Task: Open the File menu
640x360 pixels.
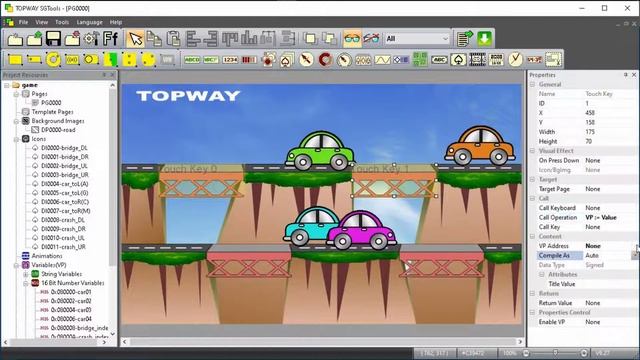Action: (23, 22)
